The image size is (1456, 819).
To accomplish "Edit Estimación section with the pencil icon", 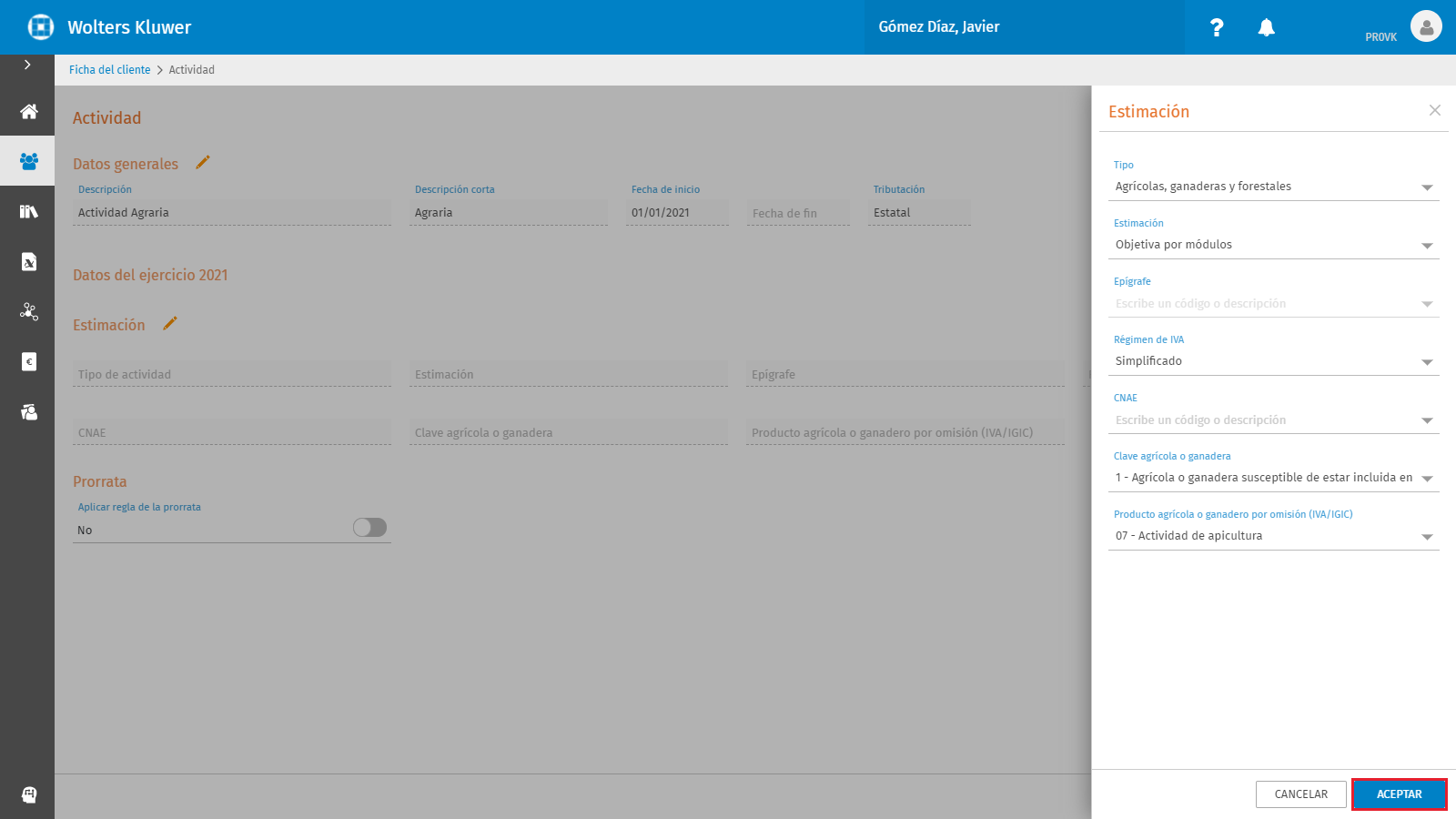I will pos(169,323).
